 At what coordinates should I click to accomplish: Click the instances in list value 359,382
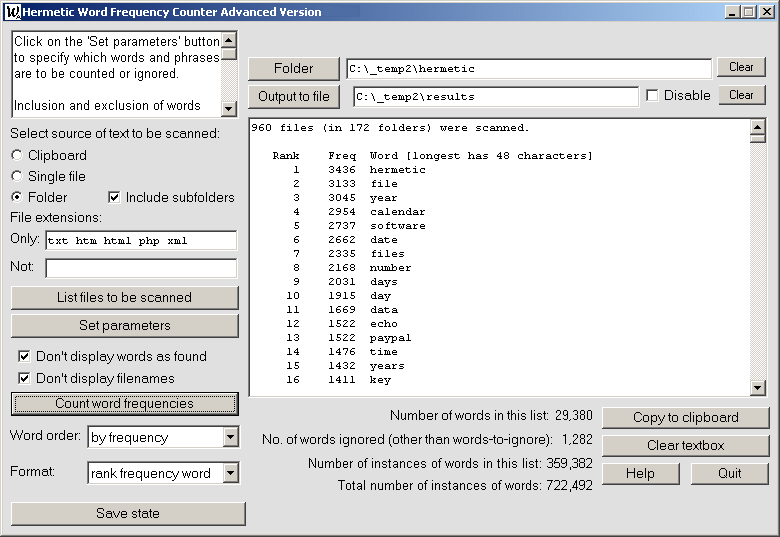[x=570, y=463]
